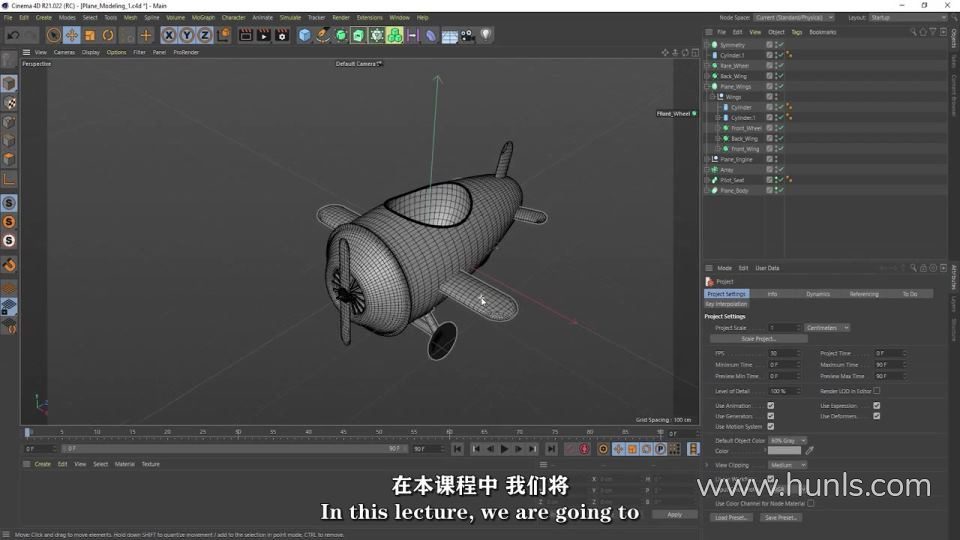The width and height of the screenshot is (960, 540).
Task: Open the Key Interpolation tab
Action: click(726, 304)
